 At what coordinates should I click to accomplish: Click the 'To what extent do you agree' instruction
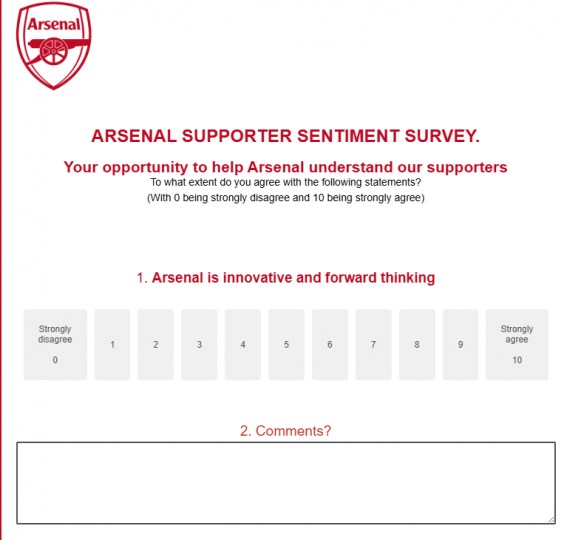(286, 182)
